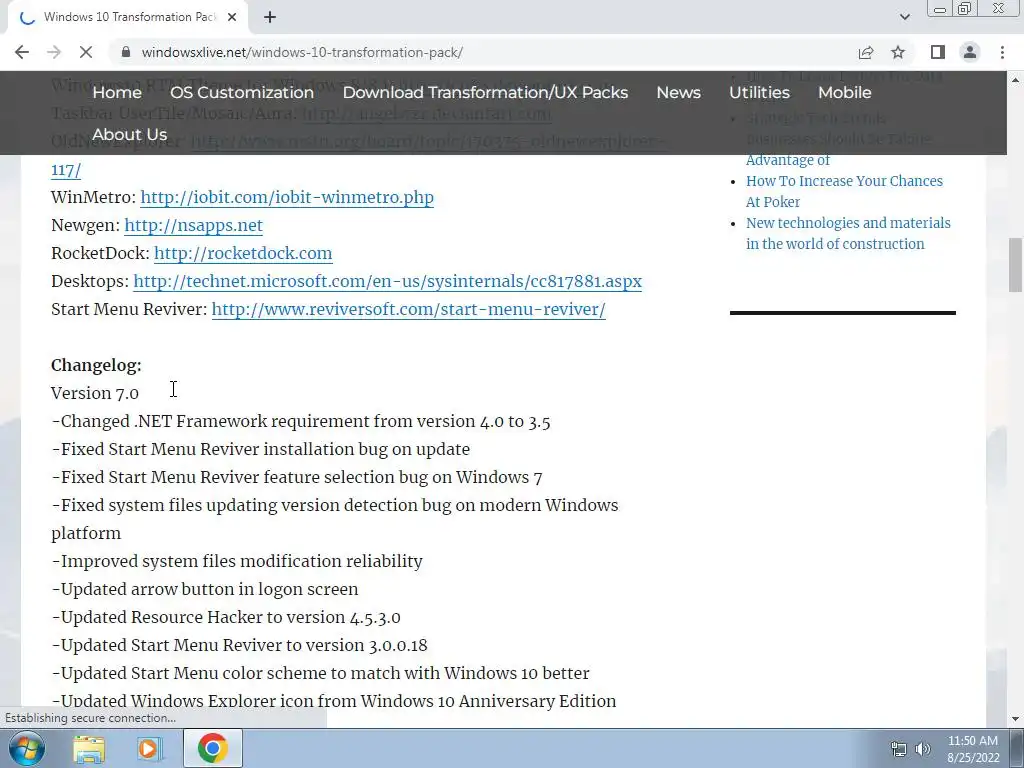1024x768 pixels.
Task: Open the tab search dropdown
Action: 904,17
